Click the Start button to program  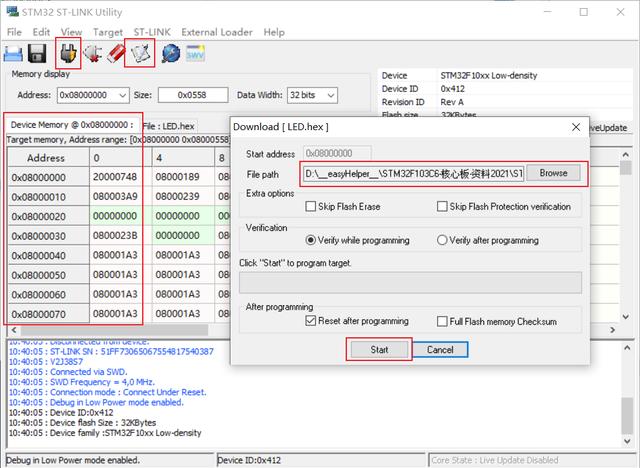[x=379, y=350]
